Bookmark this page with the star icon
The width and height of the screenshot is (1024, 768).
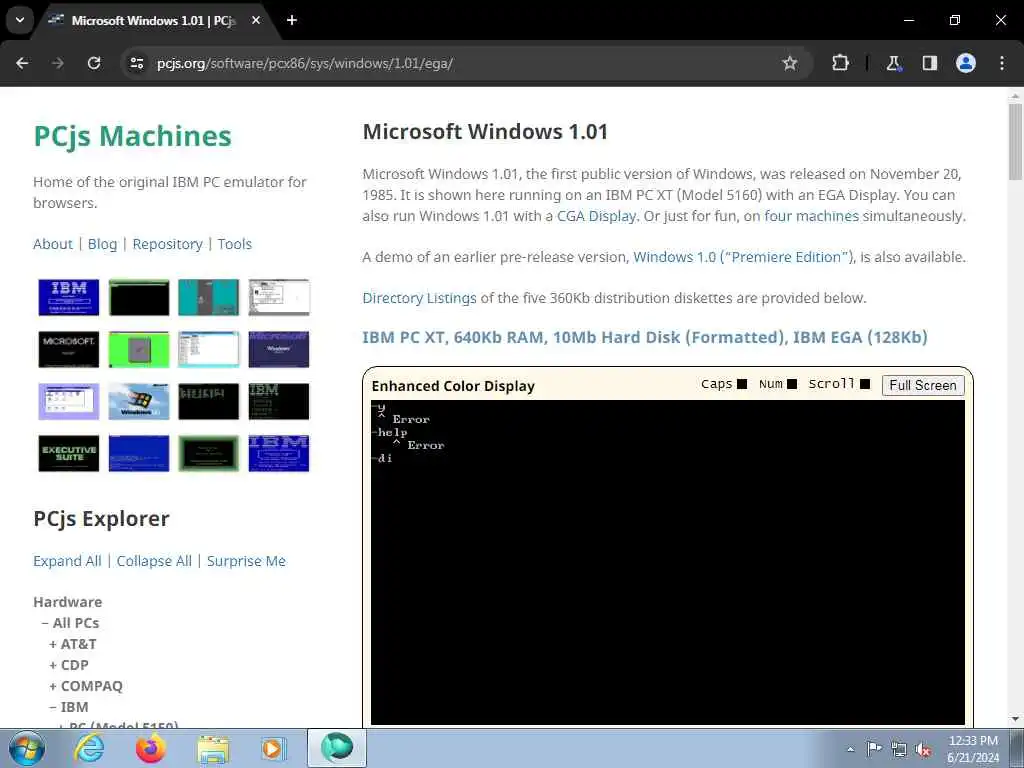pyautogui.click(x=790, y=63)
